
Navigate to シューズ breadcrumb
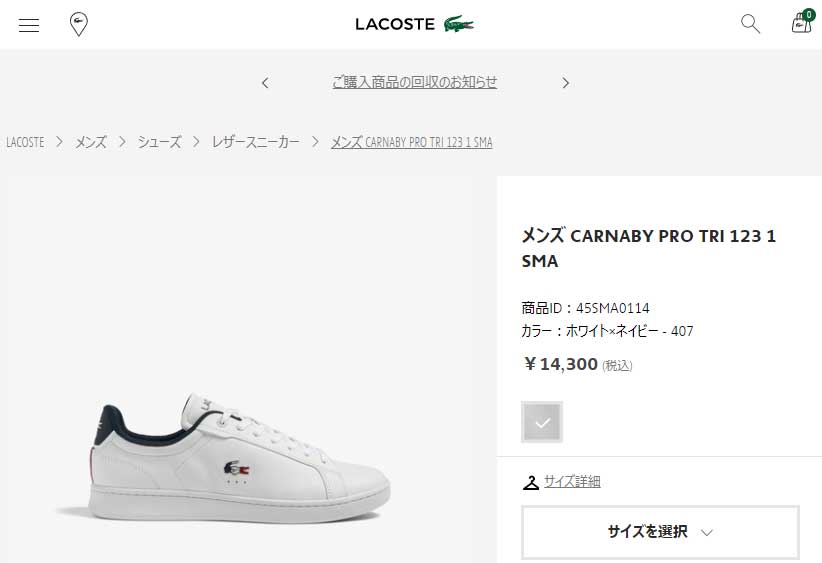click(160, 142)
